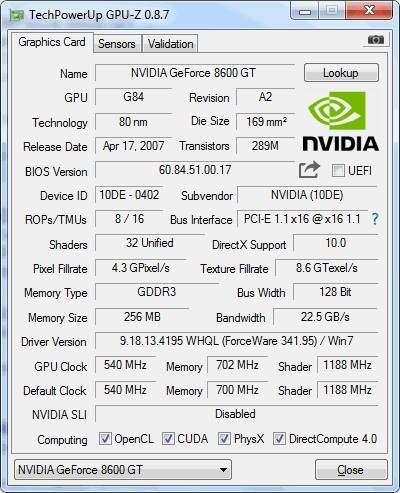The width and height of the screenshot is (400, 493).
Task: Click the Driver Version text field
Action: (236, 341)
